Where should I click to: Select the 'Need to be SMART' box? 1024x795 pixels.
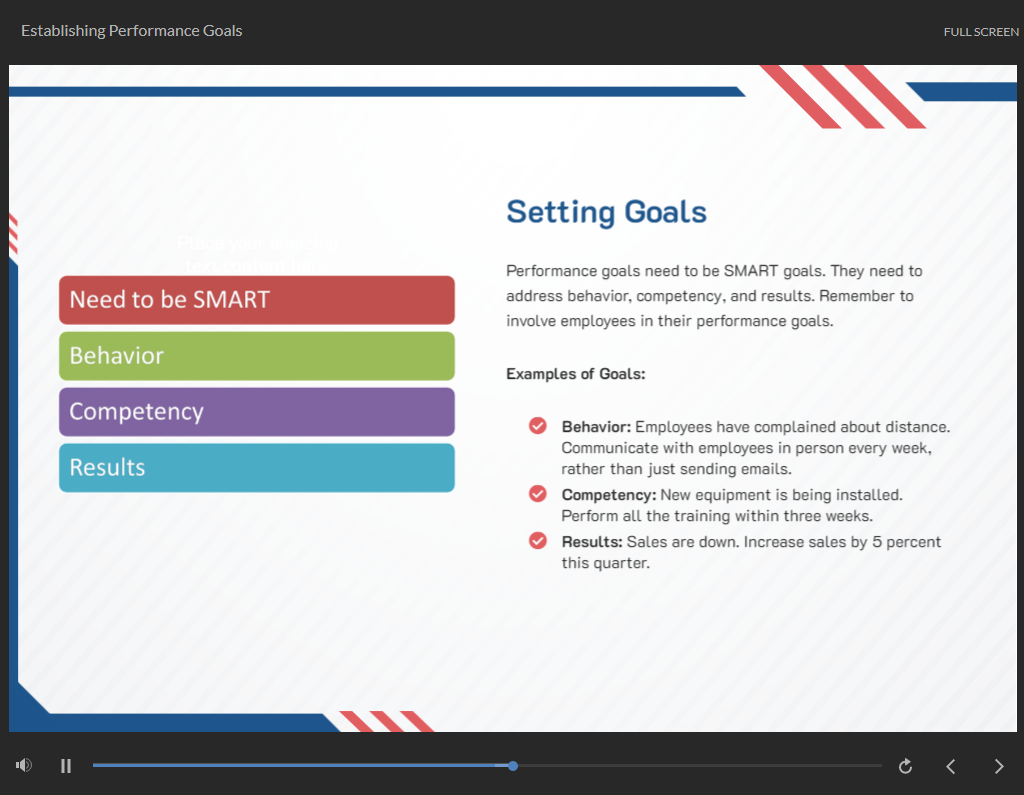257,300
